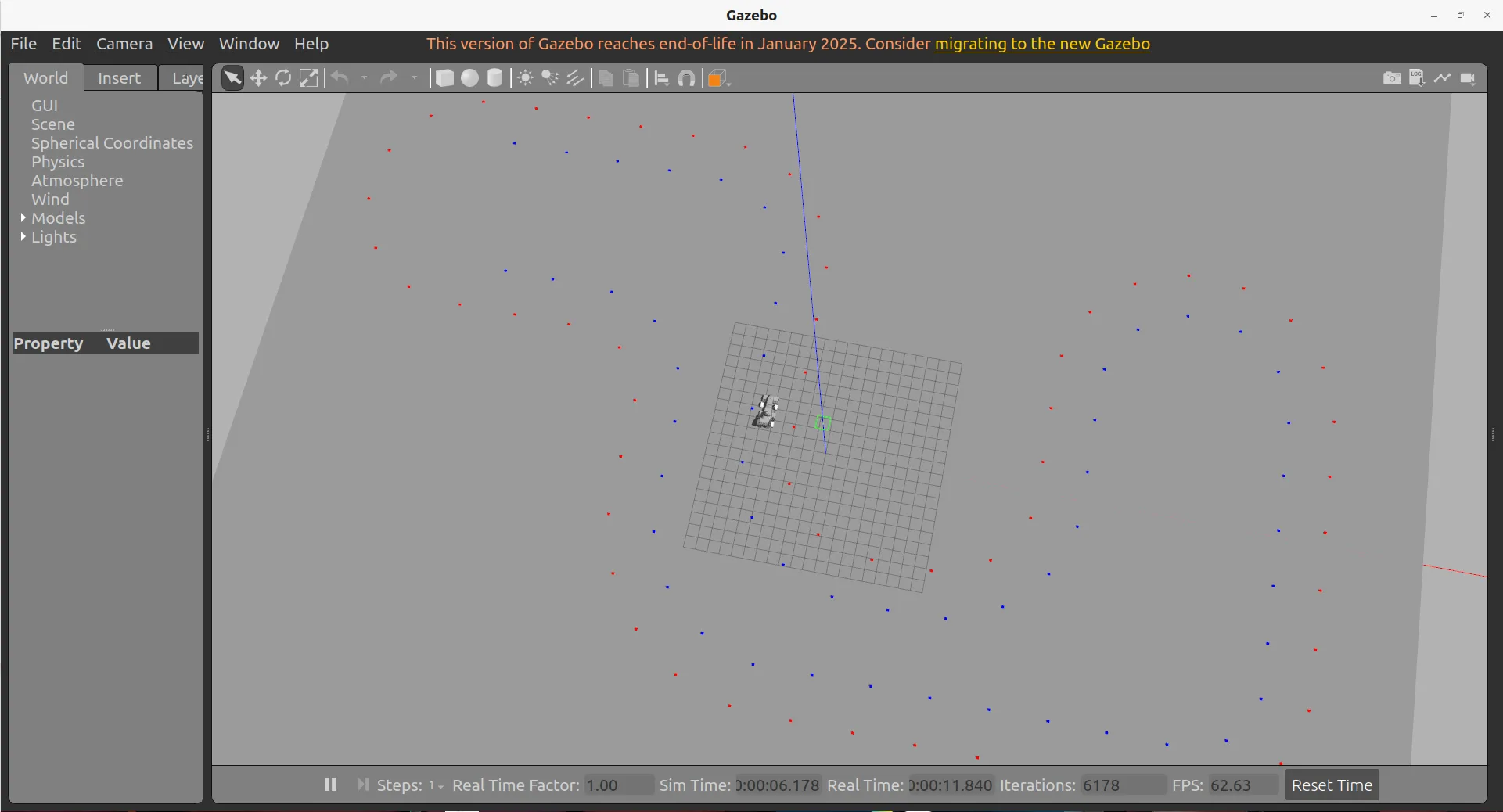
Task: Add a directional light
Action: 576,78
